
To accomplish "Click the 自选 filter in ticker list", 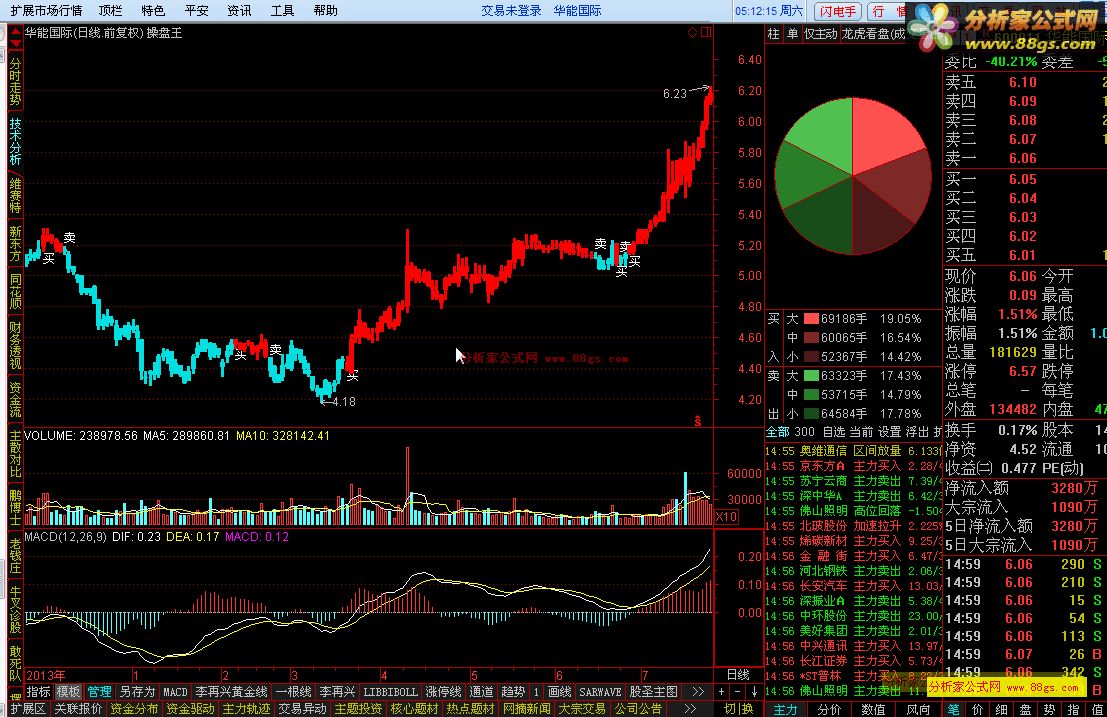I will (x=834, y=431).
